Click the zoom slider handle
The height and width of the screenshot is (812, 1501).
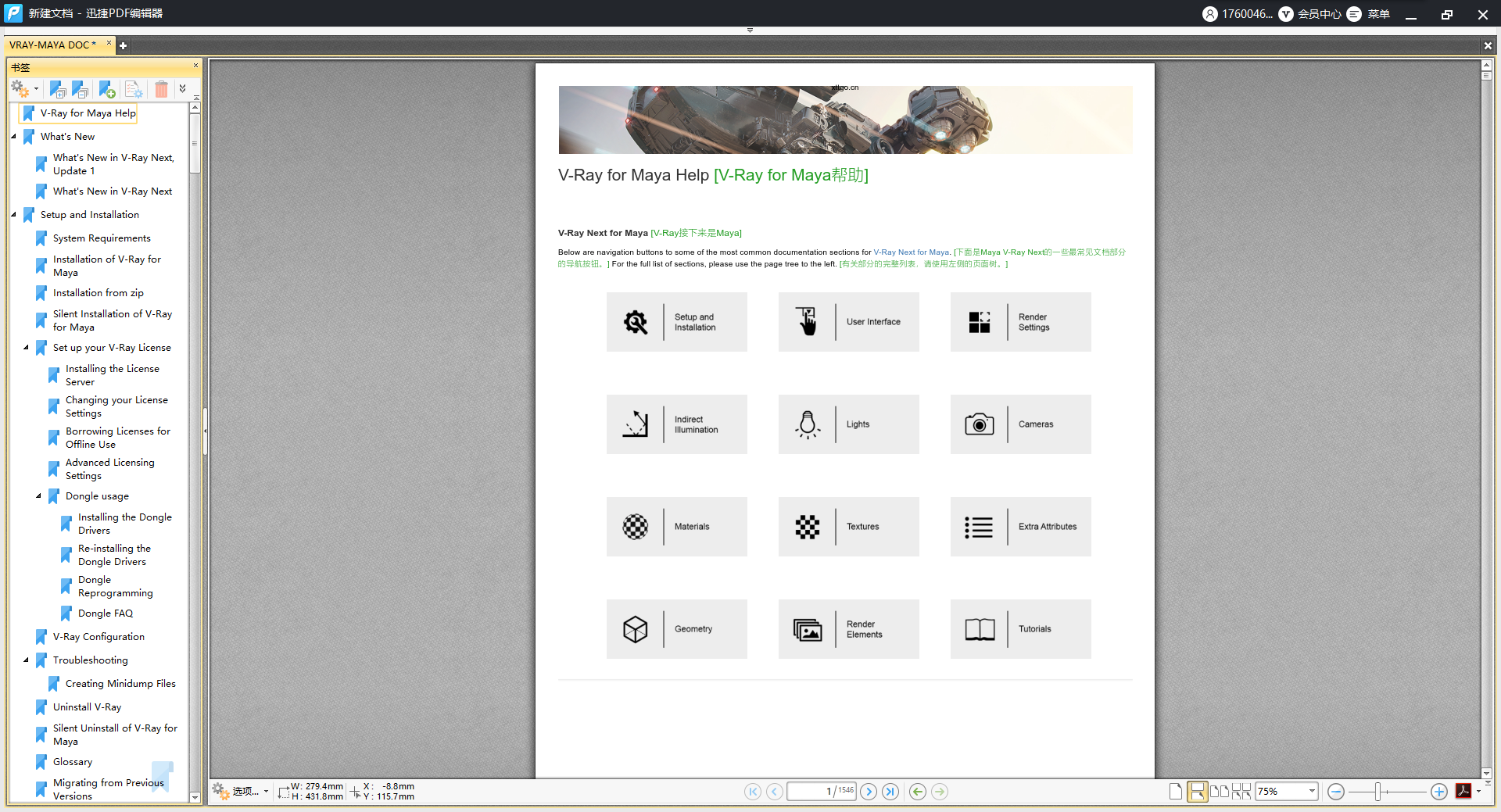pyautogui.click(x=1377, y=792)
